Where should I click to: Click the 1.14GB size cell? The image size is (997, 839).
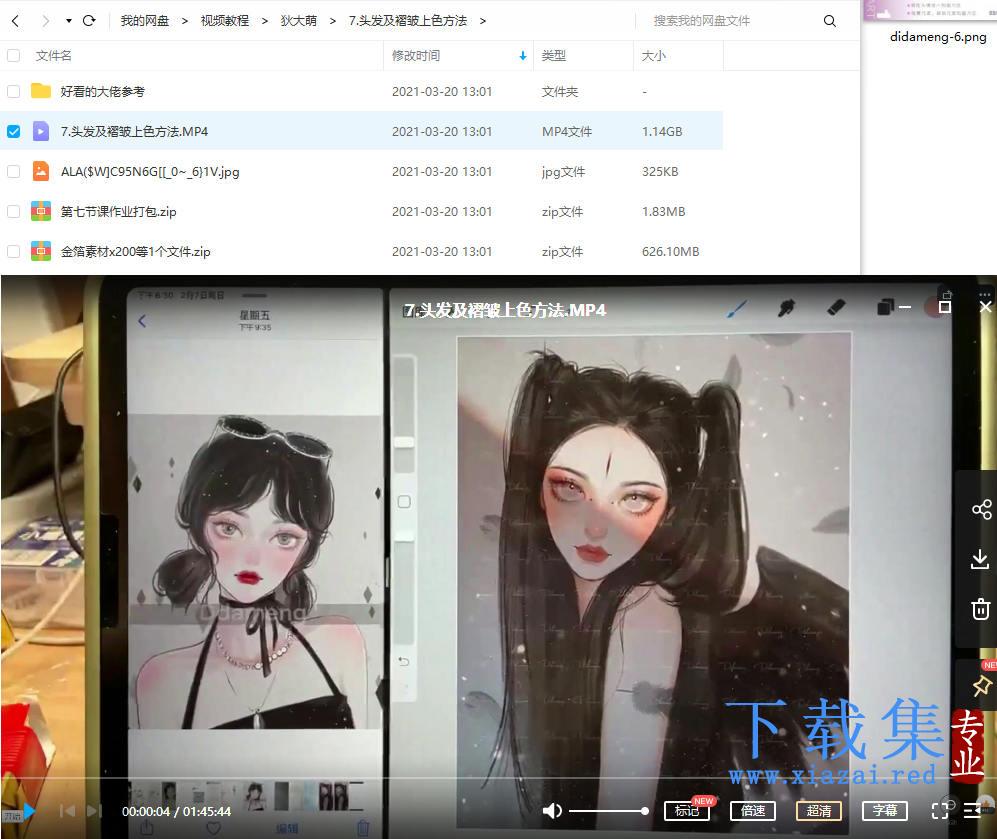(662, 132)
